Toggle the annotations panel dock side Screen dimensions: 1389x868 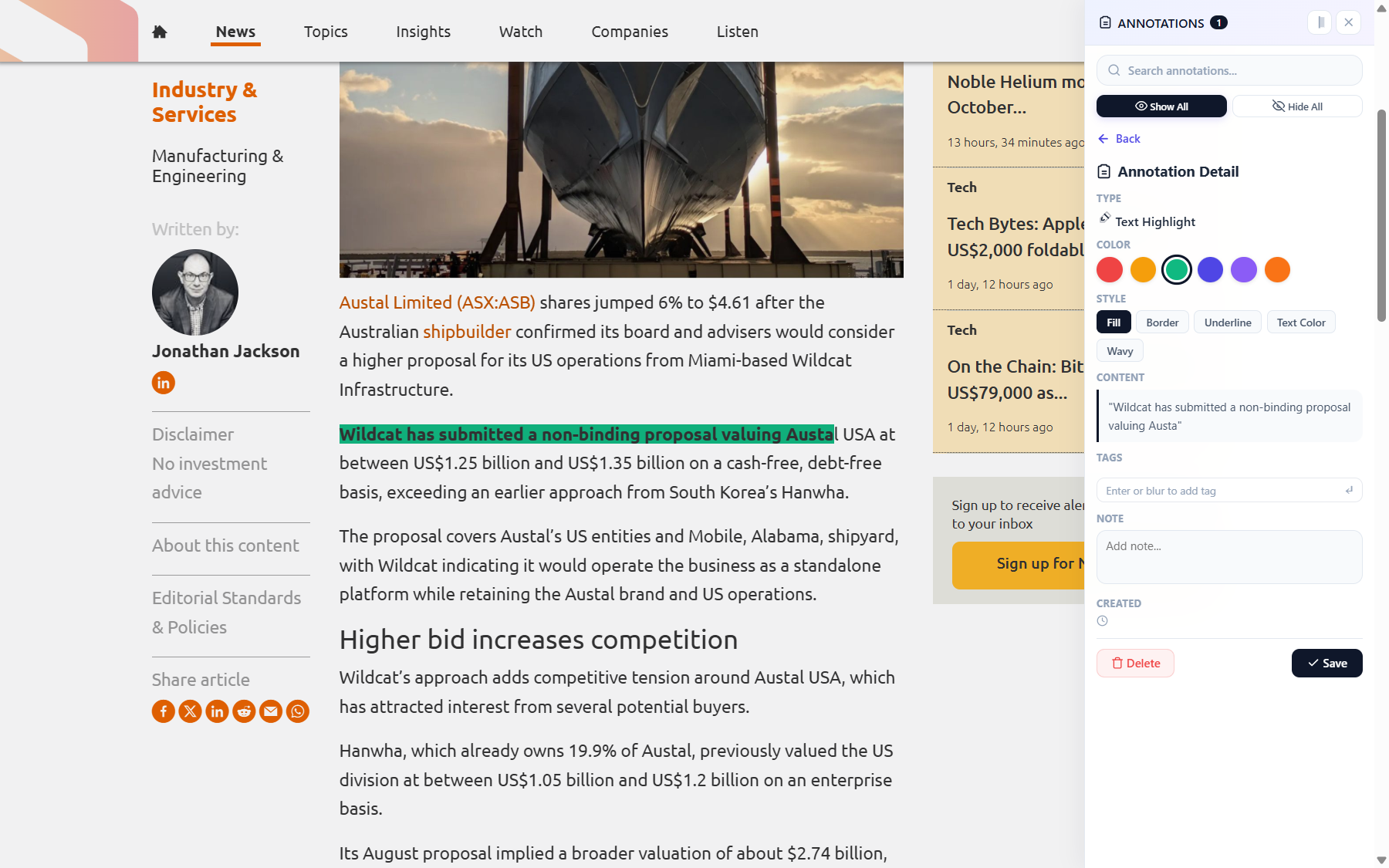pos(1320,22)
